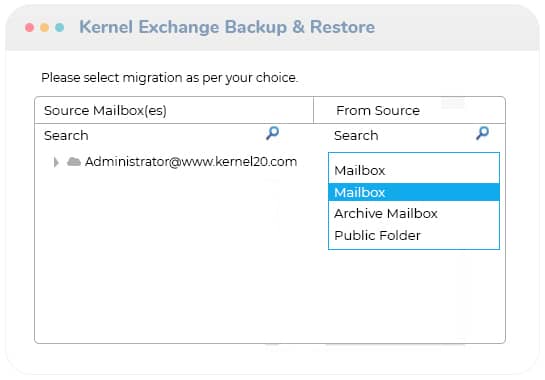Choose the highlighted Mailbox option
Viewport: 545px width, 380px height.
(x=414, y=192)
